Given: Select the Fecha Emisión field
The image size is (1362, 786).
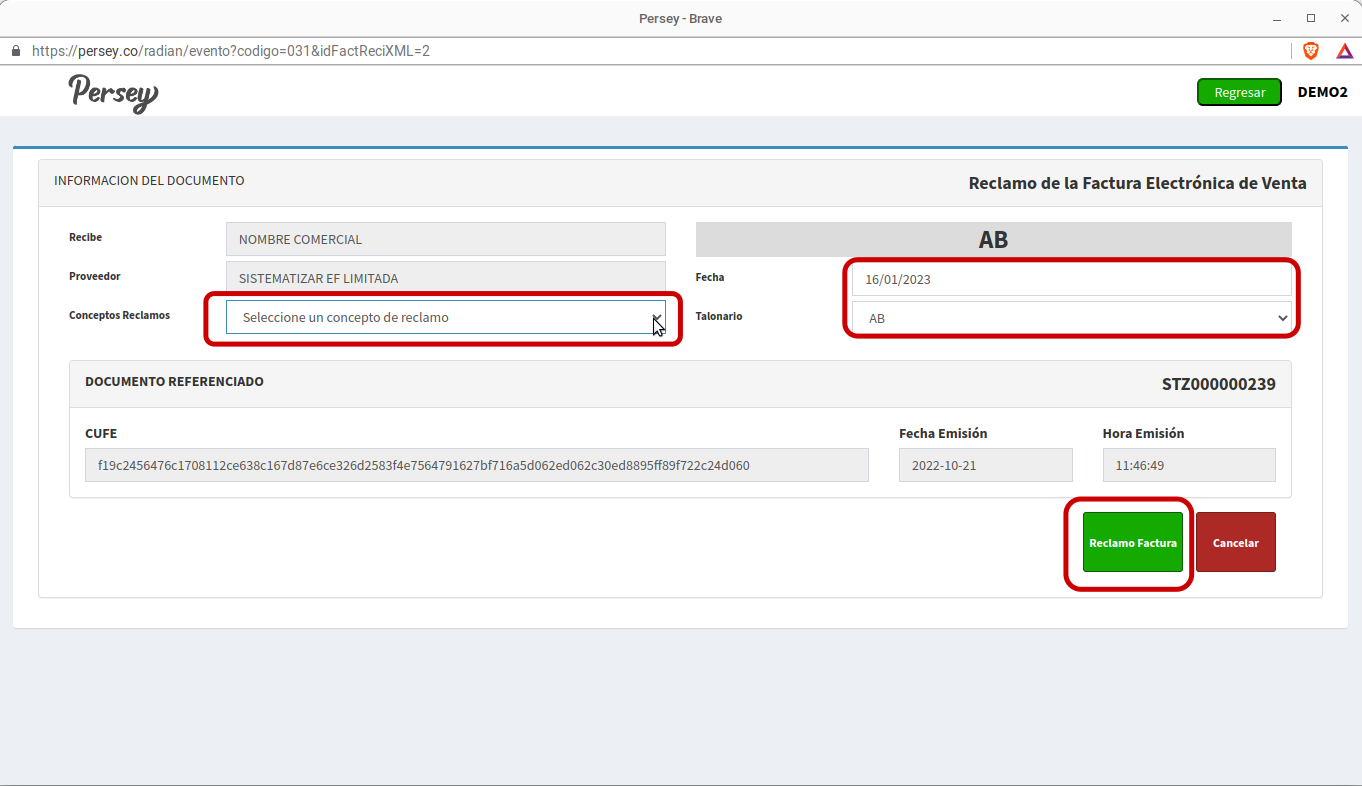Looking at the screenshot, I should (985, 465).
